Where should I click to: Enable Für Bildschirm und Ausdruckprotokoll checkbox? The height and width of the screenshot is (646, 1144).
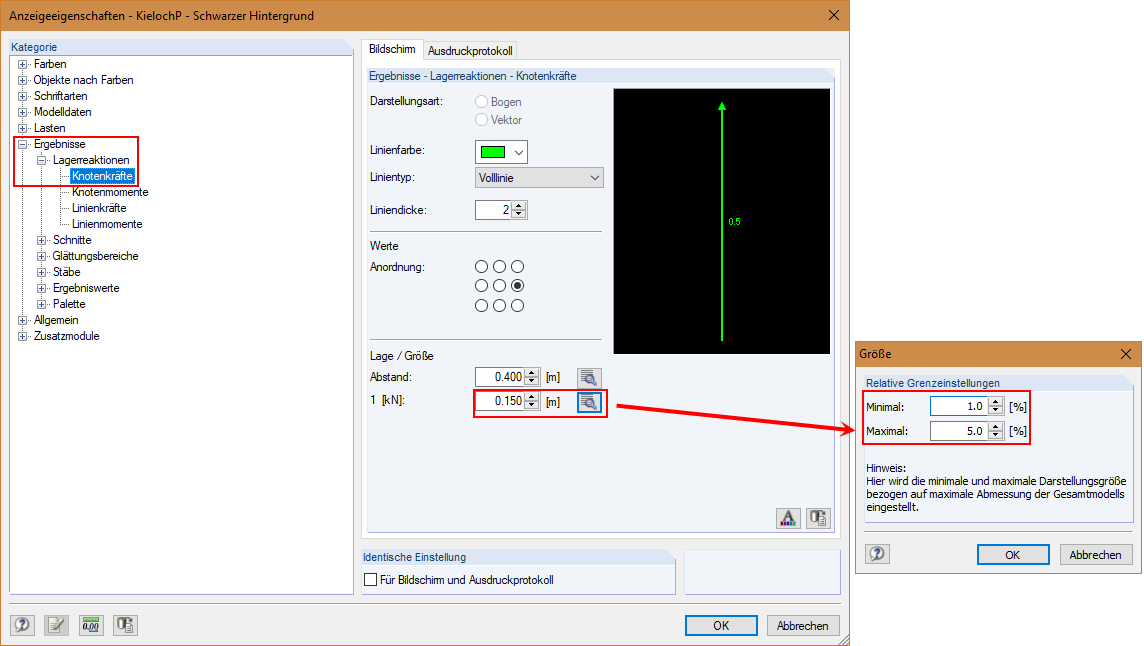point(371,580)
